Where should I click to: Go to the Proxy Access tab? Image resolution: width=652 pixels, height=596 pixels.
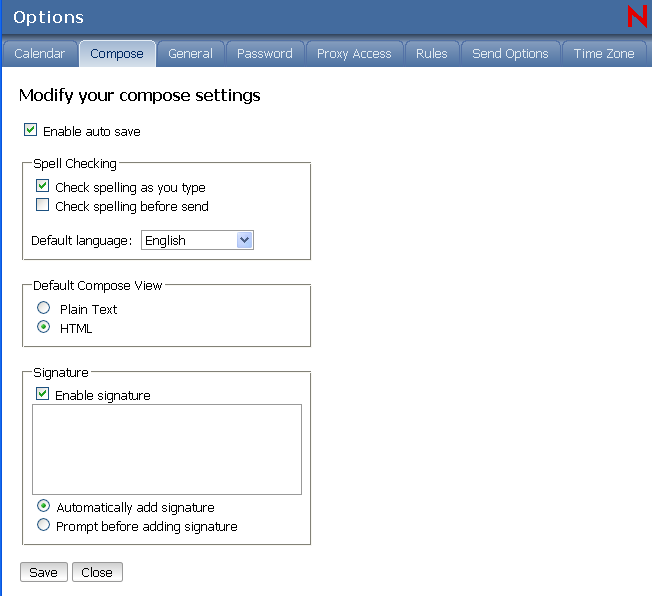point(354,54)
